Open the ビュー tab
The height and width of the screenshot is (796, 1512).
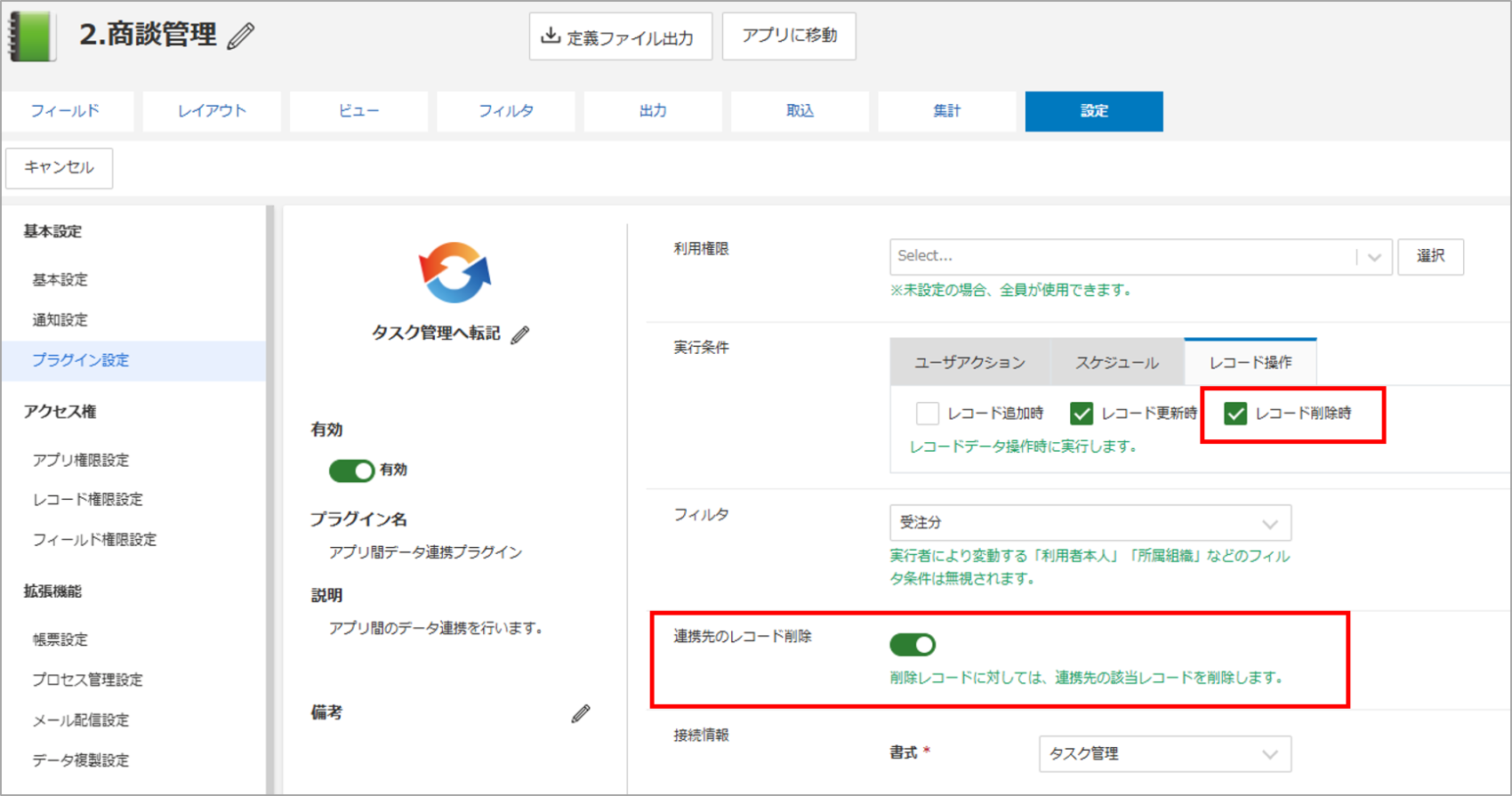[x=358, y=111]
